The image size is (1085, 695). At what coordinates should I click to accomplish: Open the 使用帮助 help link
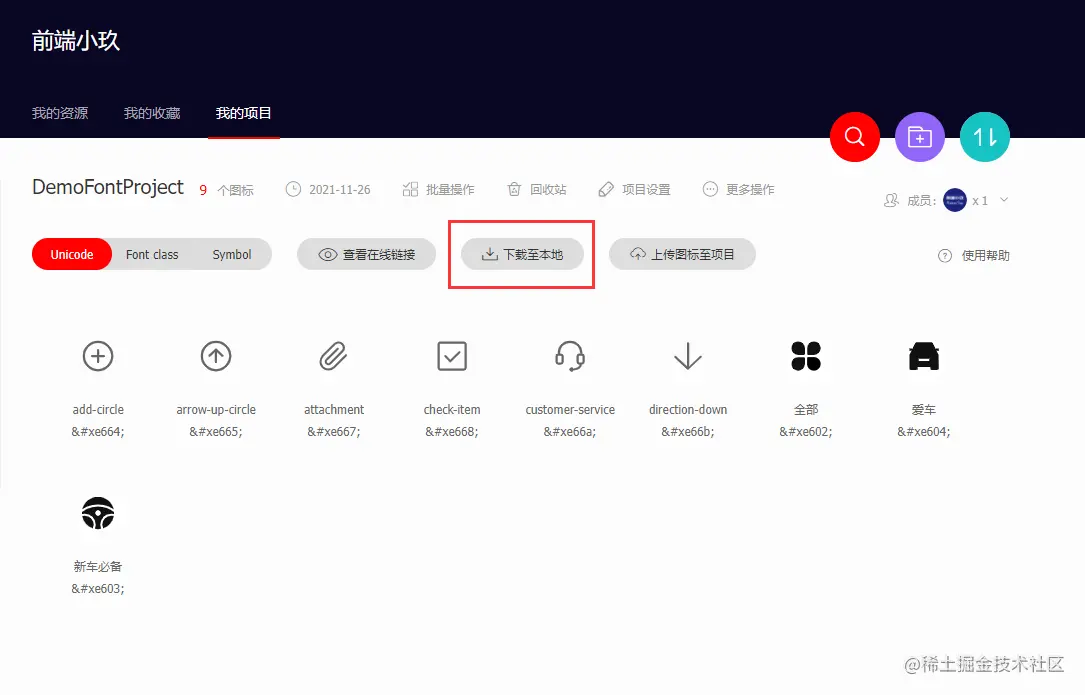click(974, 255)
